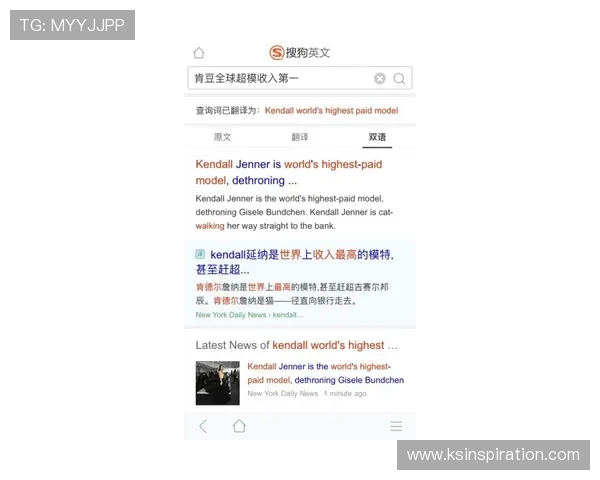Open the bottom hamburger menu
This screenshot has width=600, height=480.
pyautogui.click(x=396, y=426)
